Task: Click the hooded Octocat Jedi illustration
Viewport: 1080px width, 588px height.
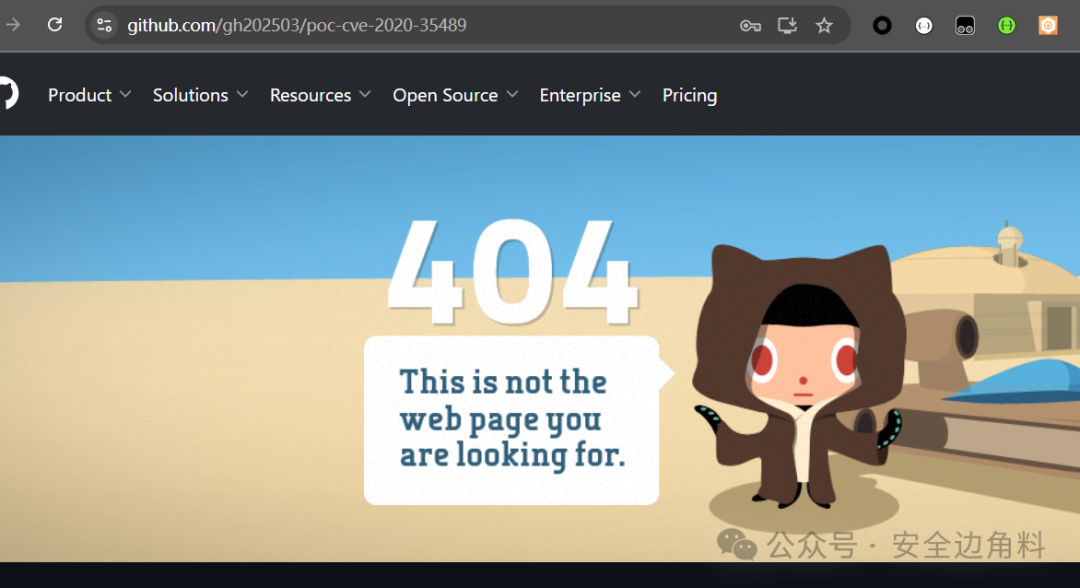Action: [799, 375]
